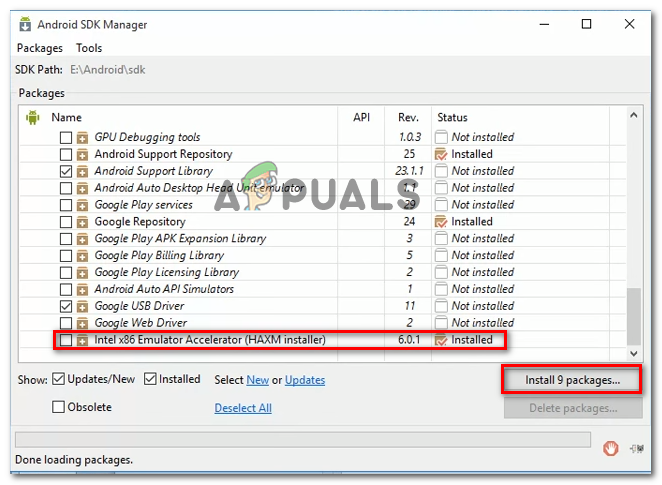Click the package icon beside Android Support Library
662x485 pixels.
[82, 171]
